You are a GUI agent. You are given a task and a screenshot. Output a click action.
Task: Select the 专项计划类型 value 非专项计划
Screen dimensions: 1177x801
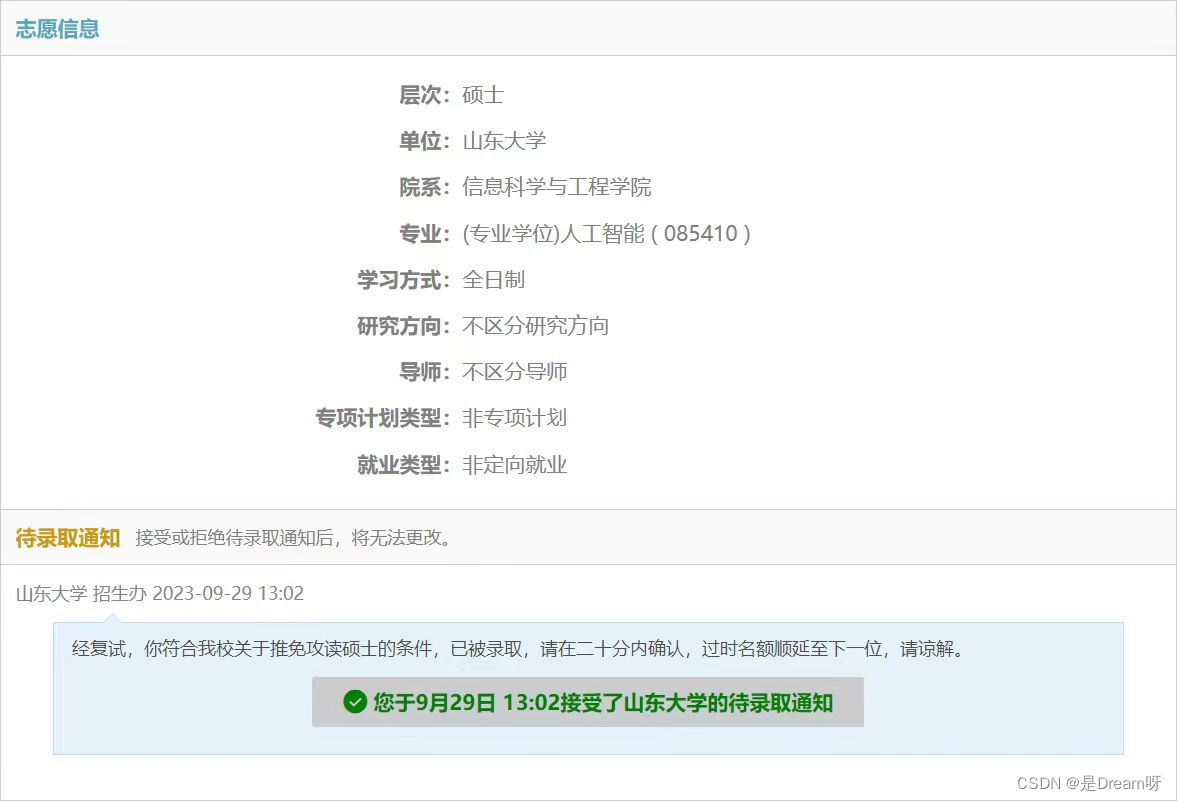(x=514, y=418)
